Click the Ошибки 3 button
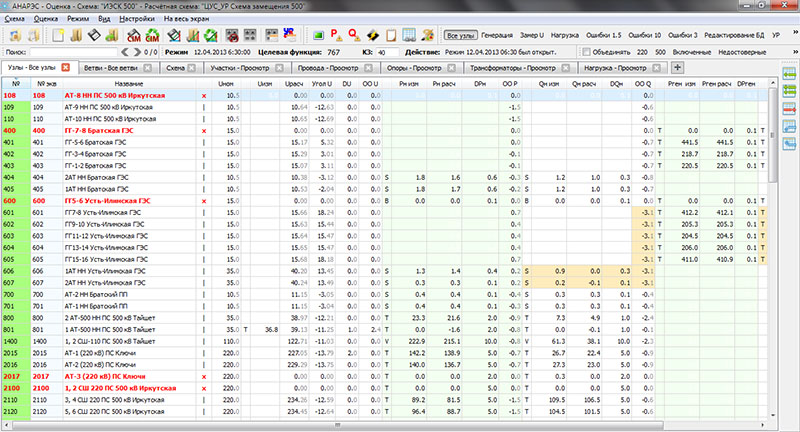The width and height of the screenshot is (800, 432). [x=683, y=35]
